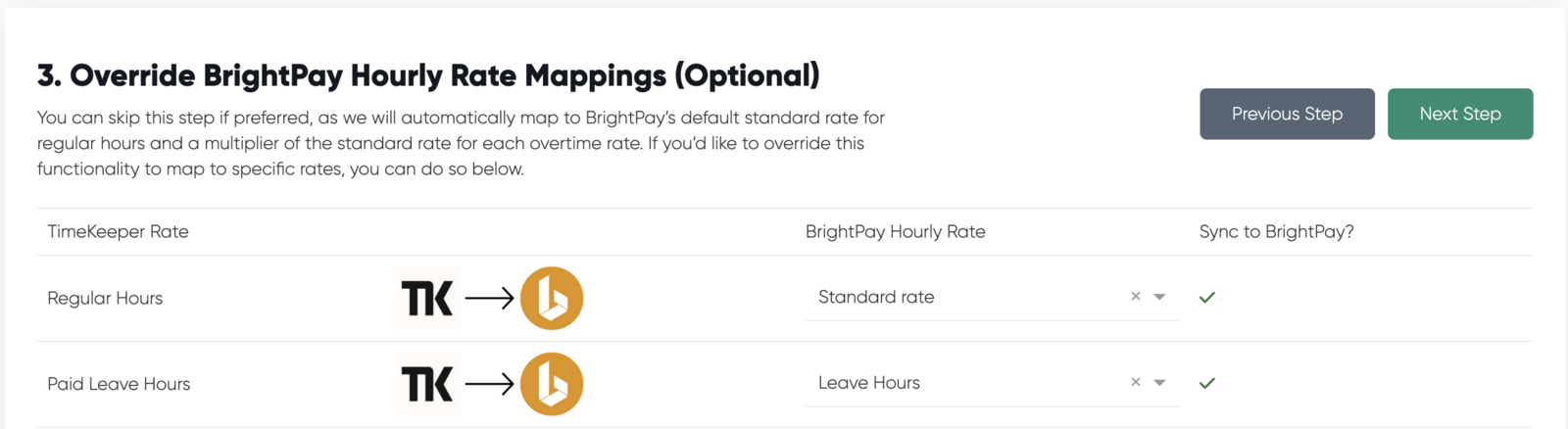Image resolution: width=1568 pixels, height=429 pixels.
Task: Click the TimeKeeper Rate column header
Action: pyautogui.click(x=118, y=231)
